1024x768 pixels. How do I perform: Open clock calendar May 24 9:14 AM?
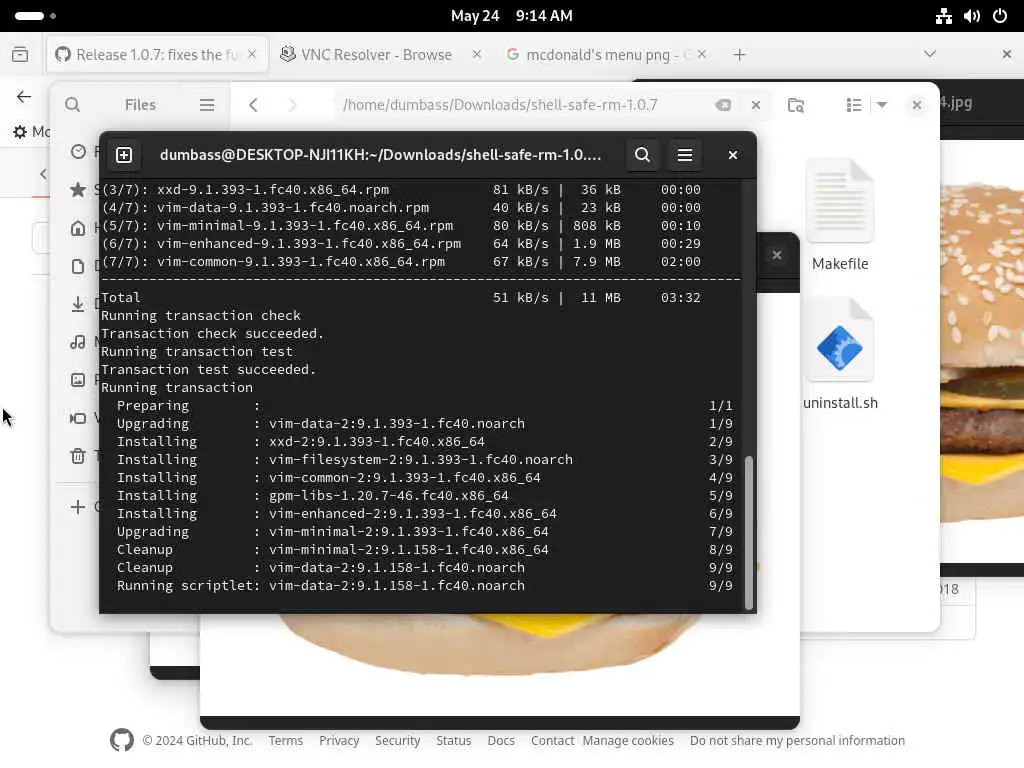coord(511,16)
